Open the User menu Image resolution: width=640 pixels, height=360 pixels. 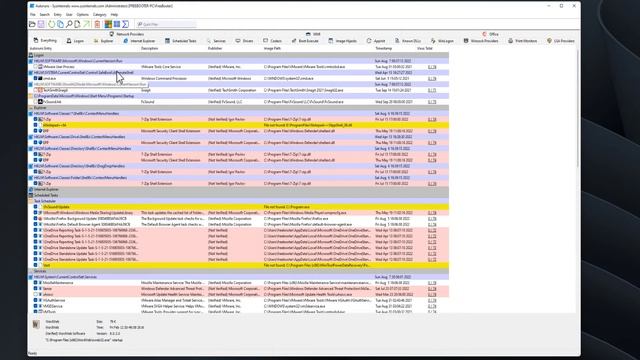click(x=69, y=15)
